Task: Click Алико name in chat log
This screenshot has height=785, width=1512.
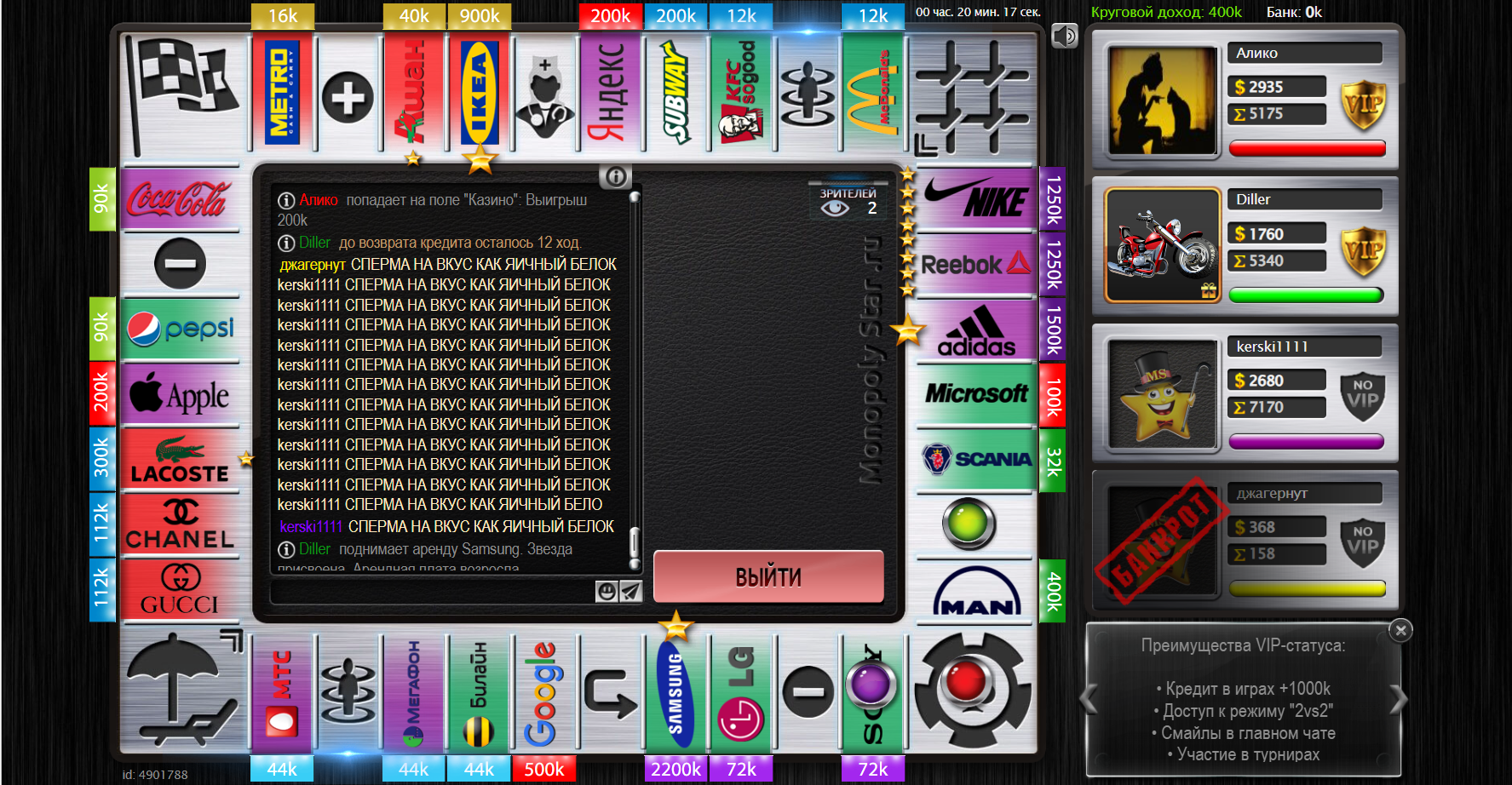Action: pos(319,200)
